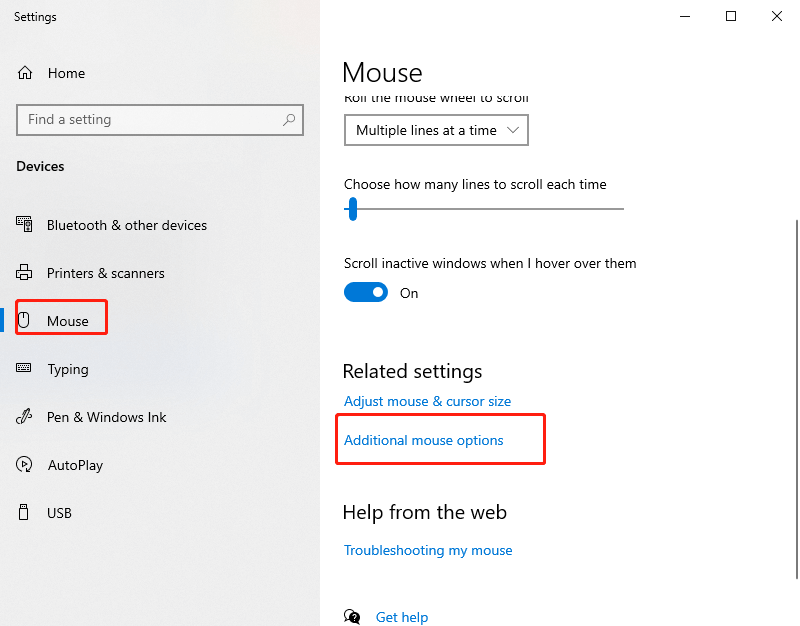Click the Find a setting search box
The width and height of the screenshot is (800, 626).
coord(150,120)
